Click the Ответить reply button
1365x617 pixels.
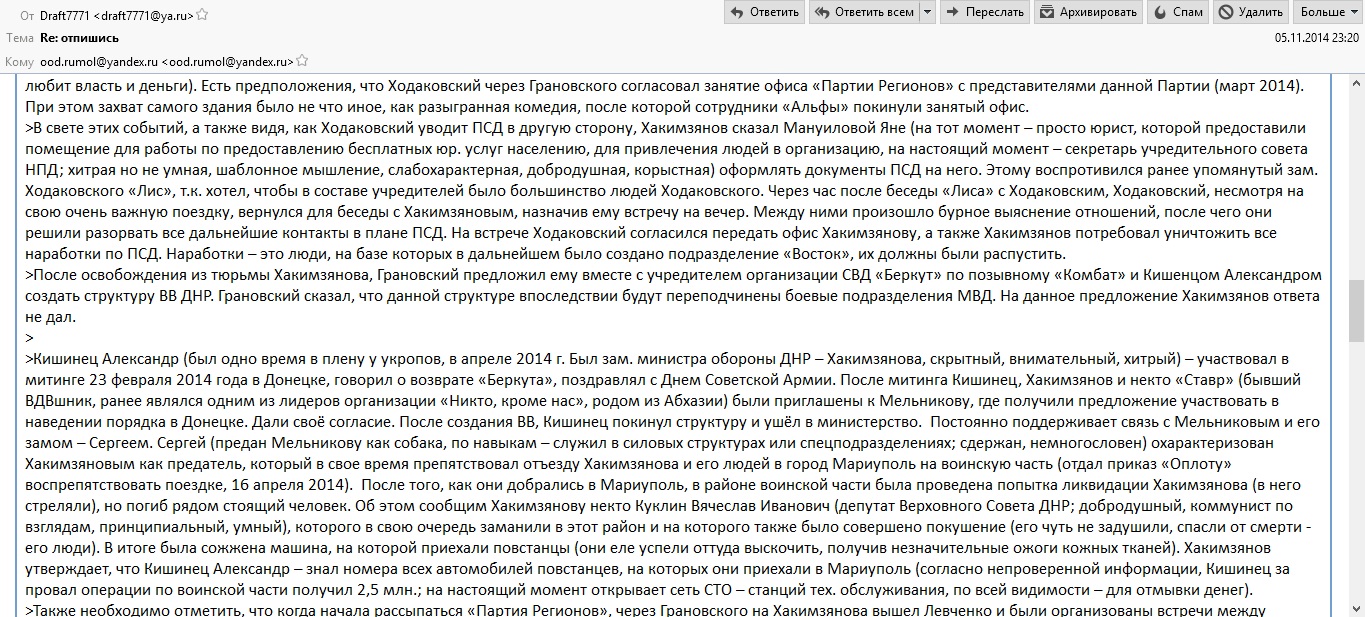(764, 12)
